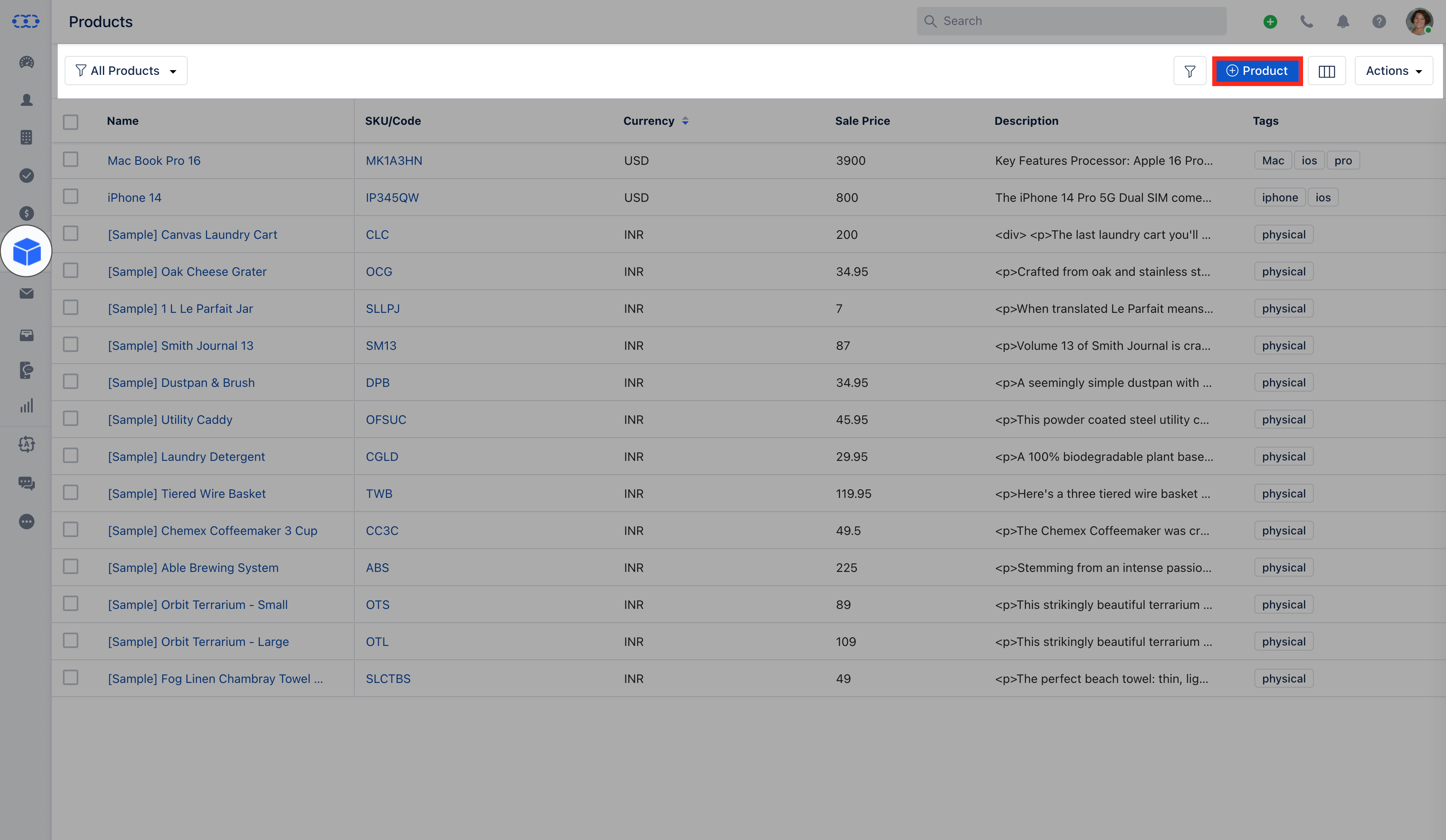Open Accounts building icon in sidebar

[x=26, y=137]
